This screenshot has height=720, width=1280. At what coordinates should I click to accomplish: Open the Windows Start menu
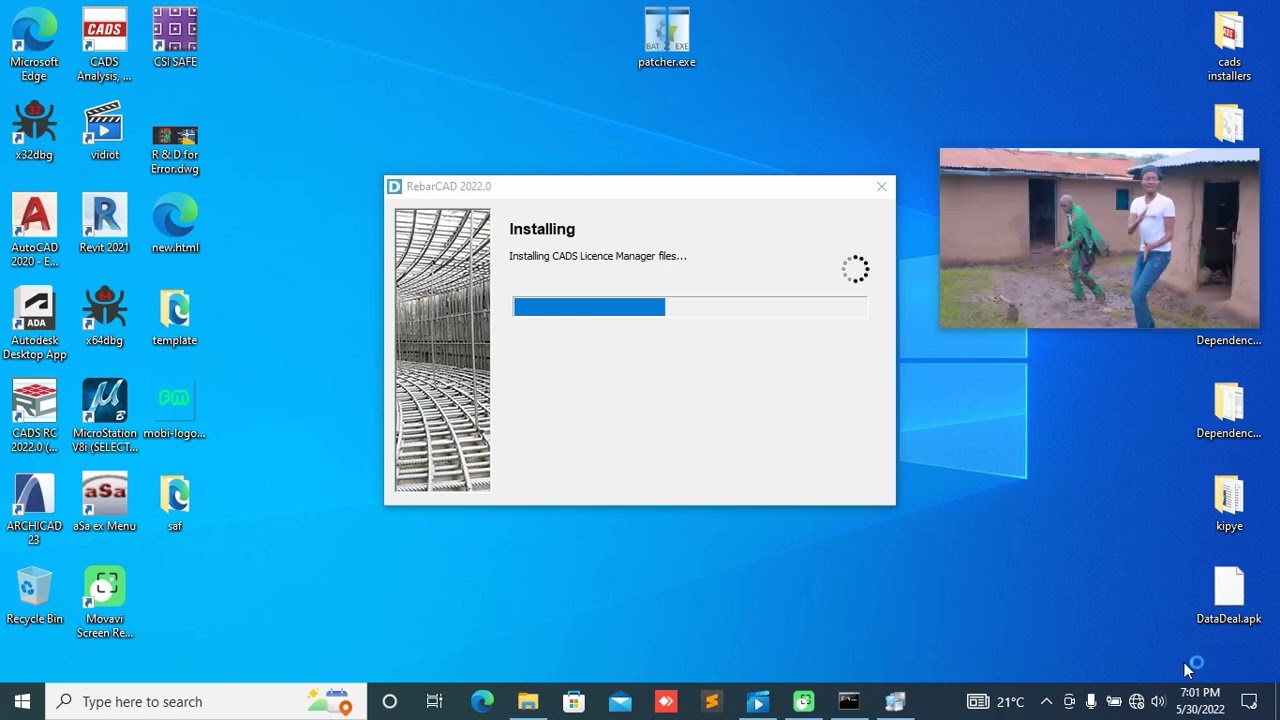22,701
